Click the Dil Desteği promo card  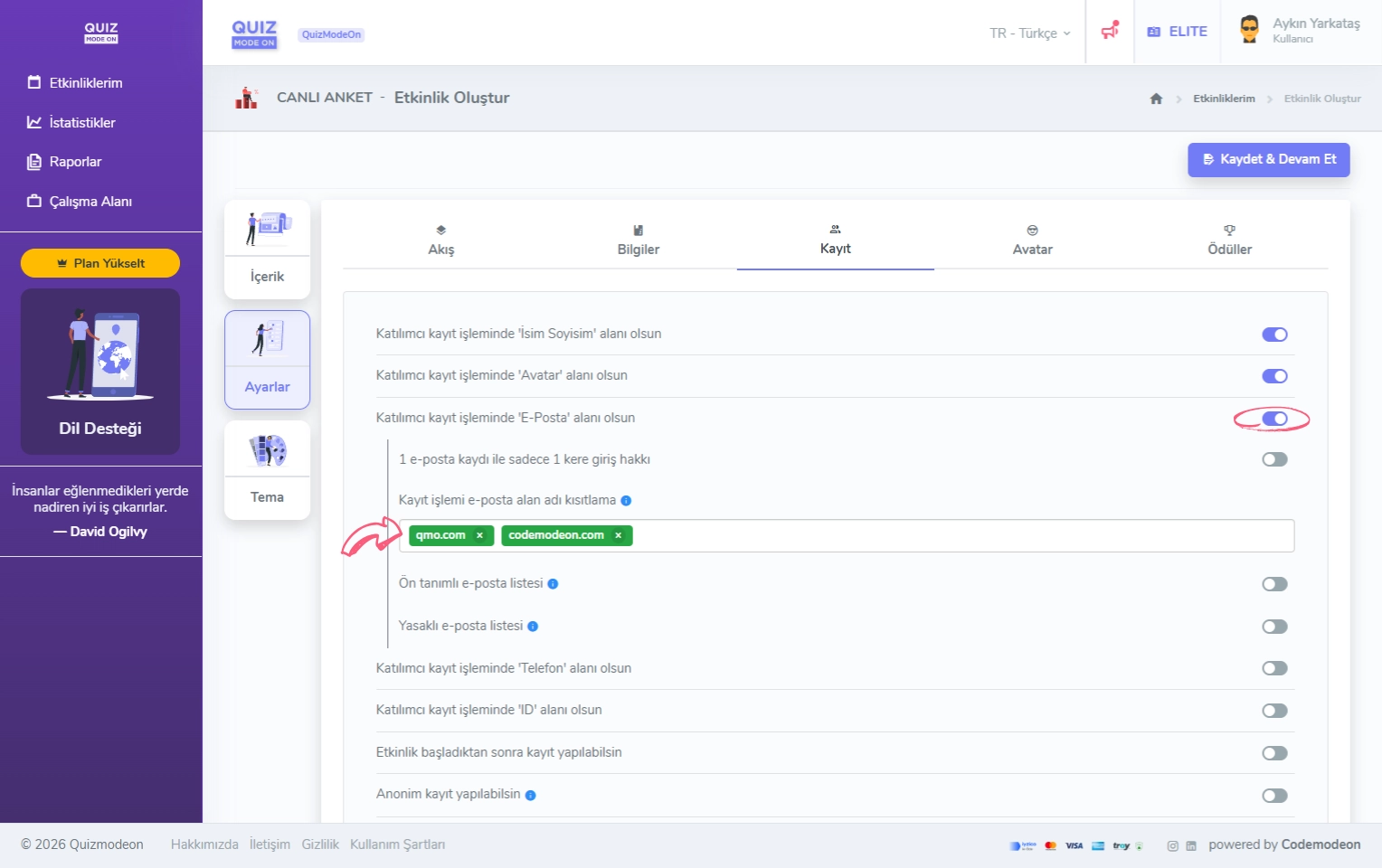[x=100, y=372]
